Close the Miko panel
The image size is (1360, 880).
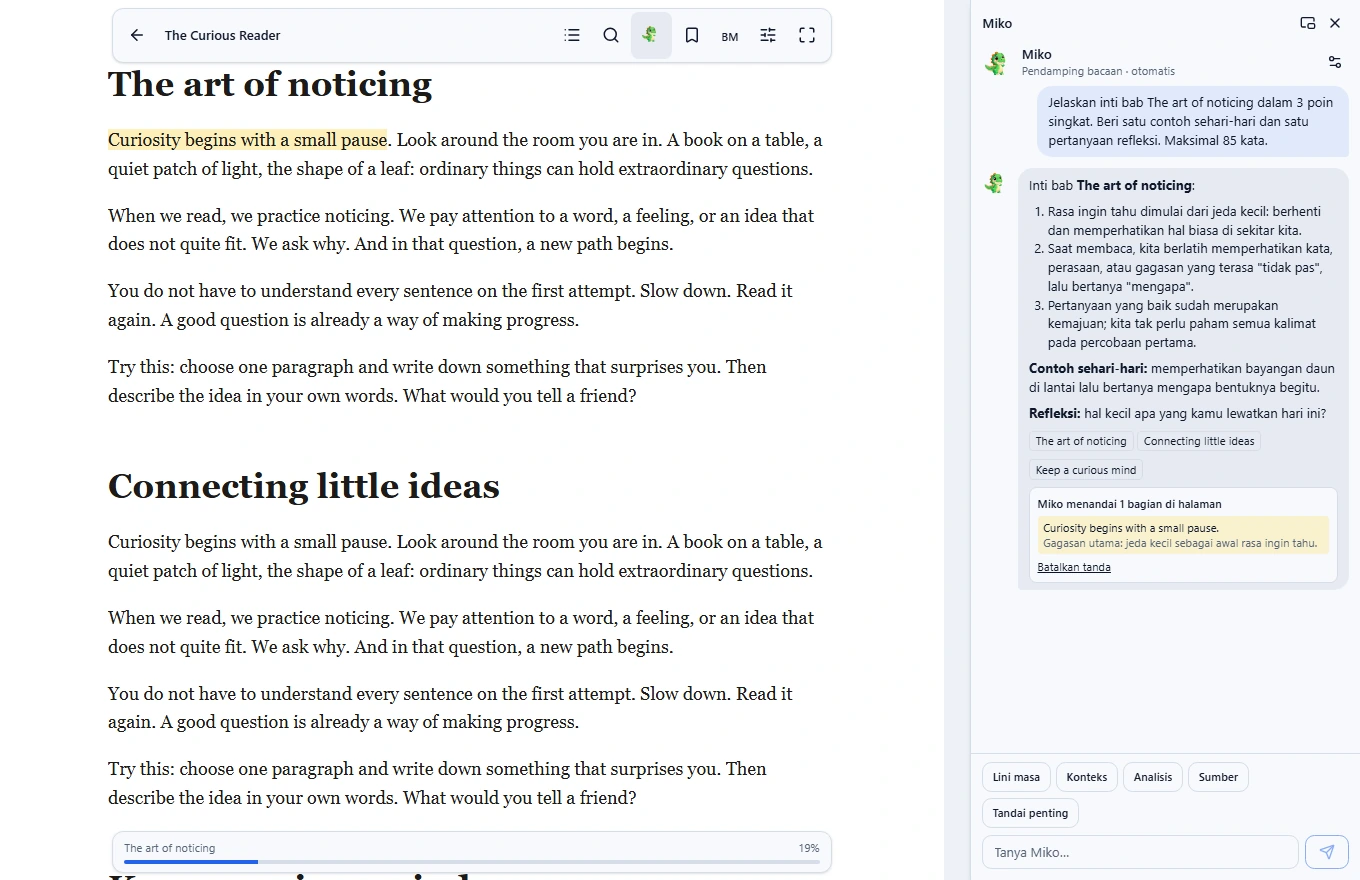pyautogui.click(x=1335, y=23)
